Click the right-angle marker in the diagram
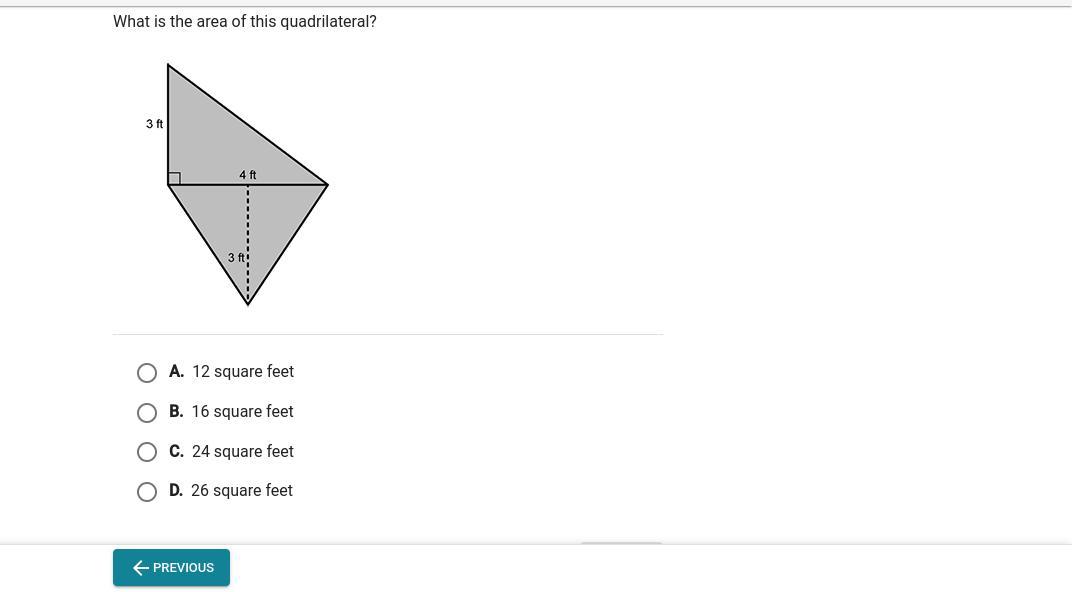The image size is (1072, 592). point(174,179)
